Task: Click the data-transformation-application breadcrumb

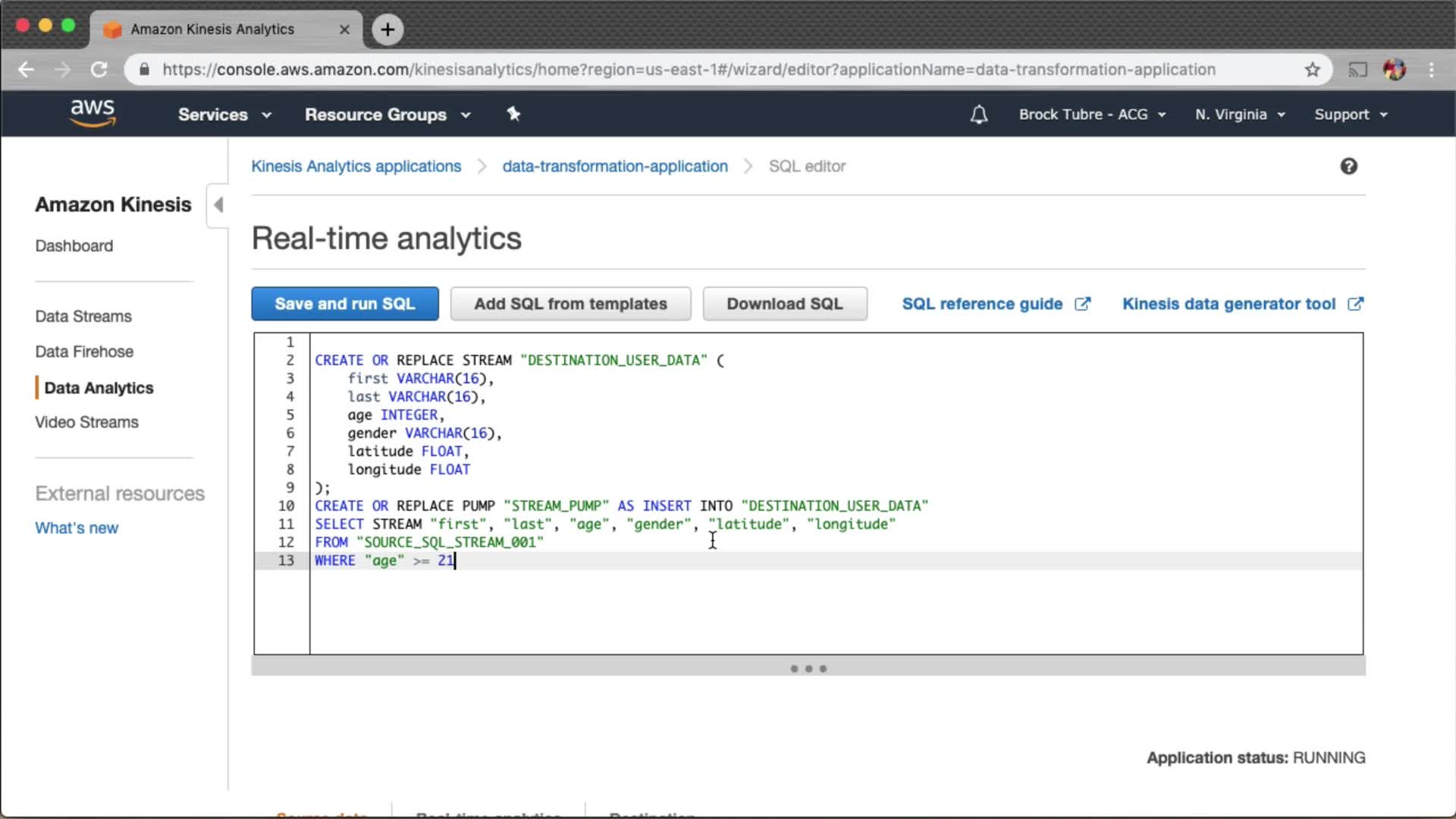Action: [615, 166]
